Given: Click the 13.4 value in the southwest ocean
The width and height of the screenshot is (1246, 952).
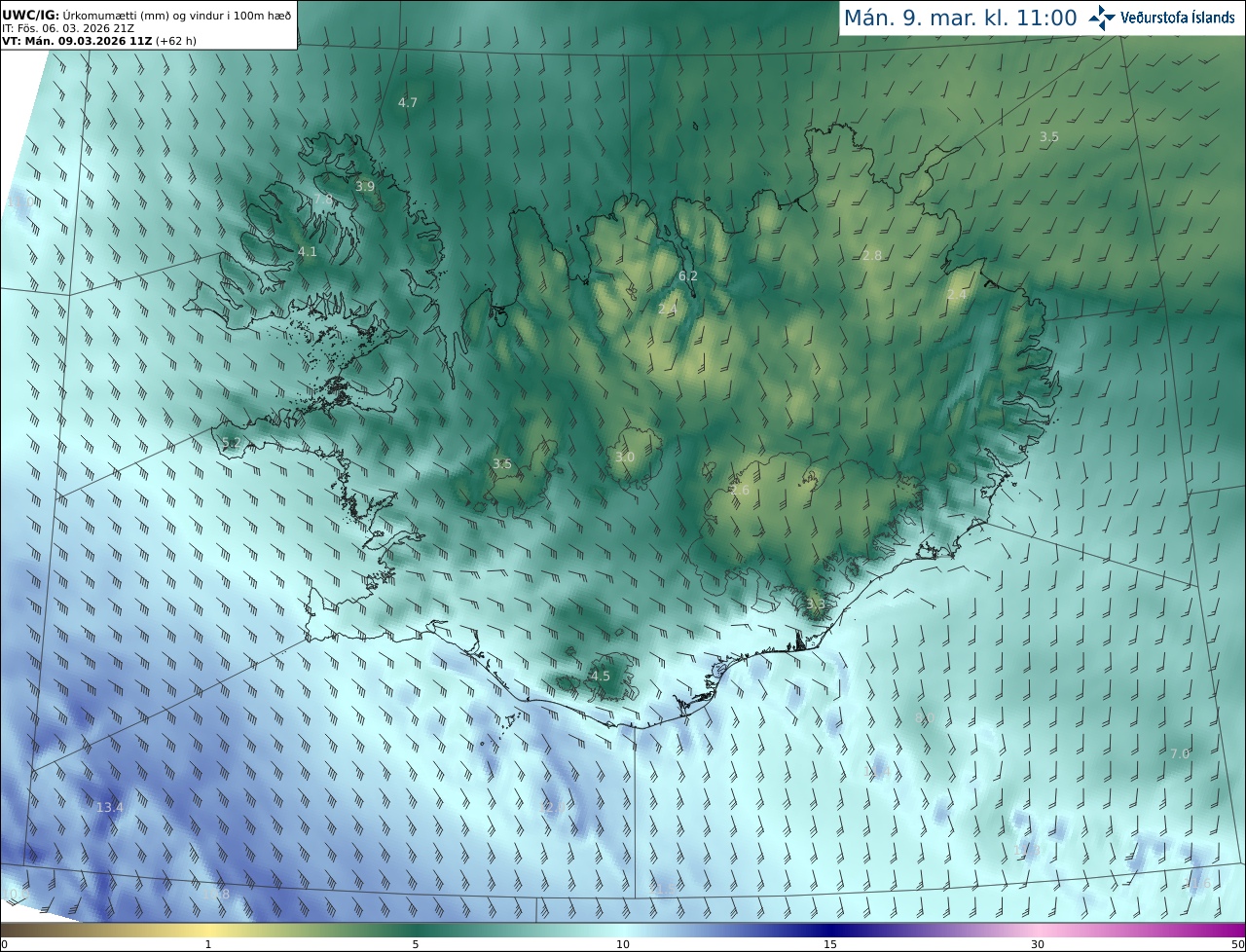Looking at the screenshot, I should click(x=110, y=807).
